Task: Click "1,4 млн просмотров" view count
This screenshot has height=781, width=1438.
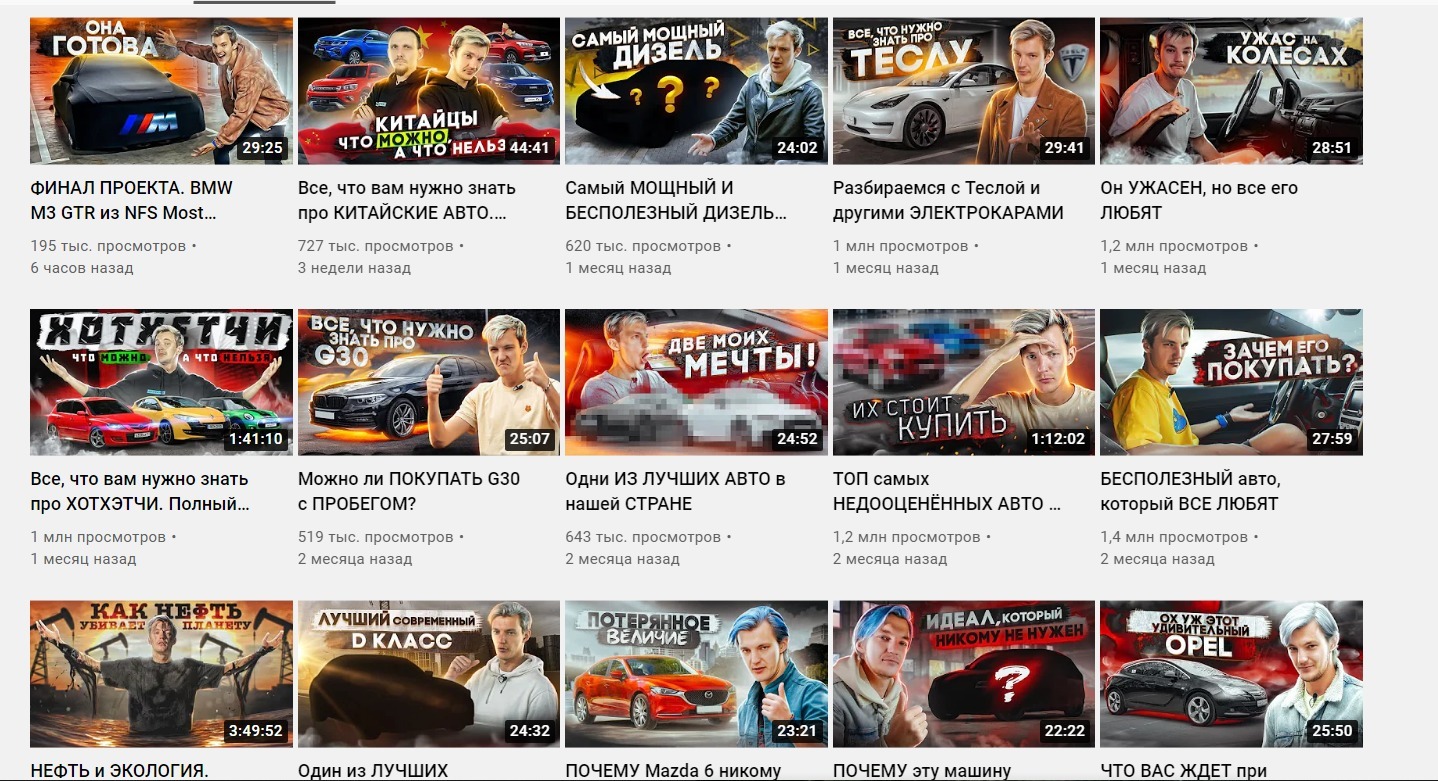Action: point(1174,537)
